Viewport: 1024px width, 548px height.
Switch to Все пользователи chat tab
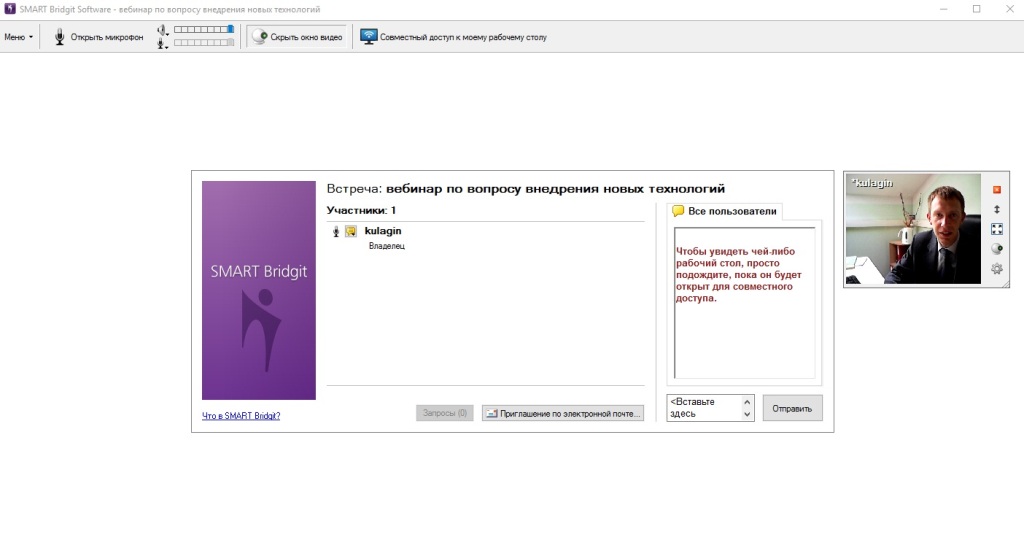724,211
